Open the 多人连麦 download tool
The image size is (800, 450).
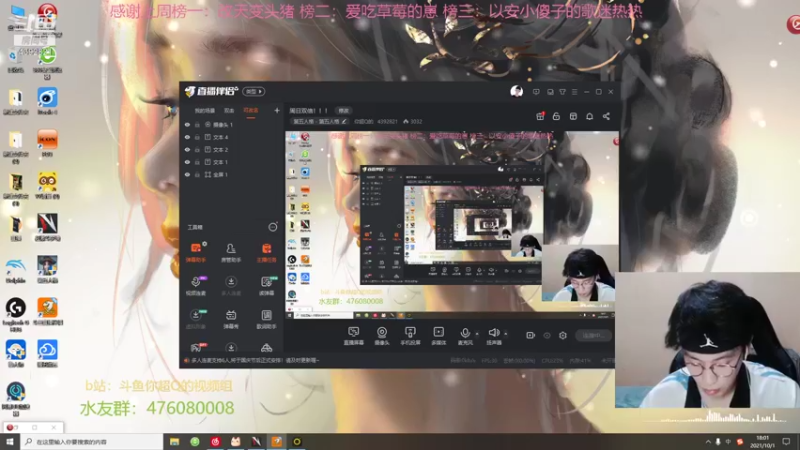point(231,286)
